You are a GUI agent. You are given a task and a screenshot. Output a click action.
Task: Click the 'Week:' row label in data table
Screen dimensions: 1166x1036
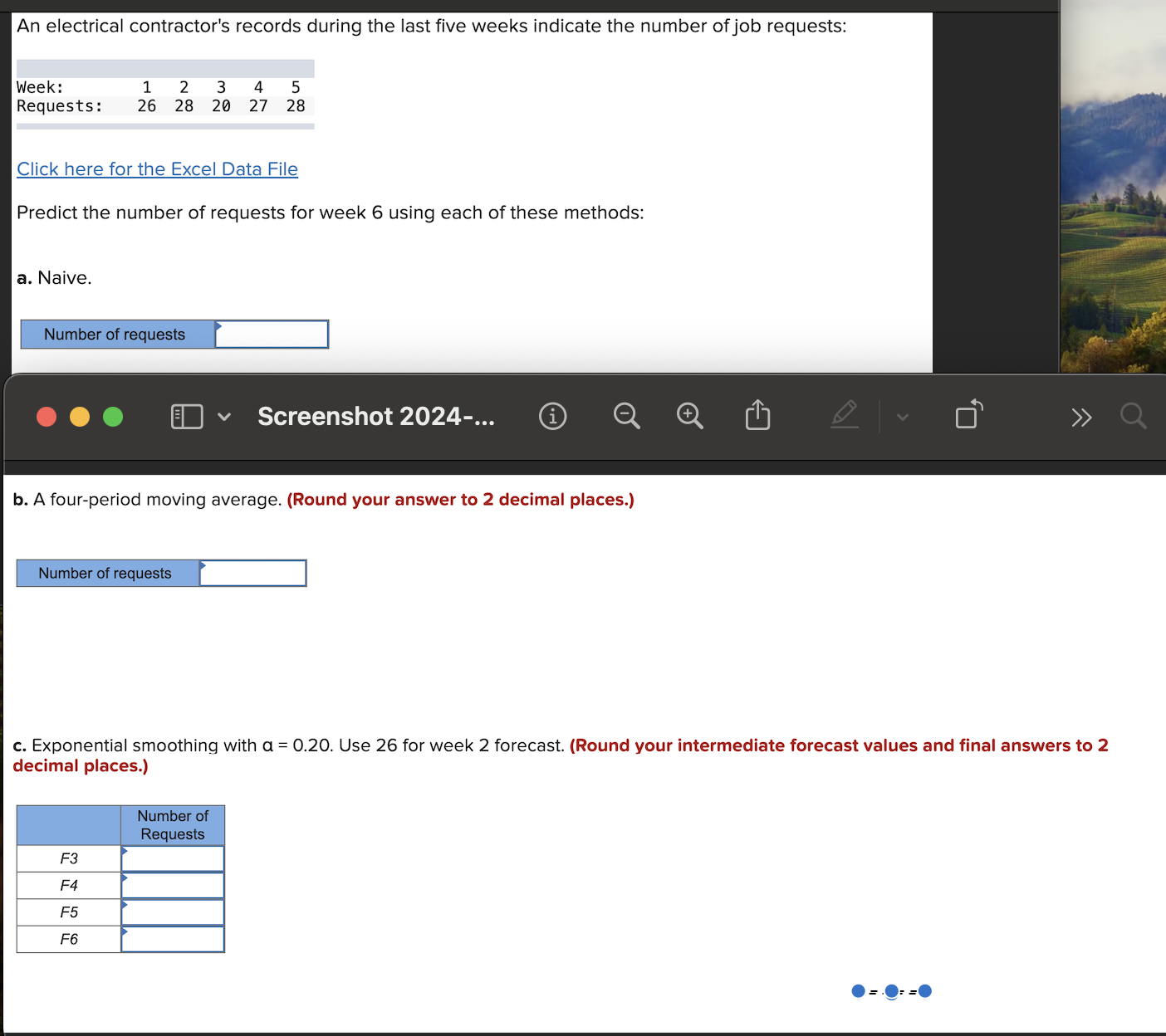[40, 88]
